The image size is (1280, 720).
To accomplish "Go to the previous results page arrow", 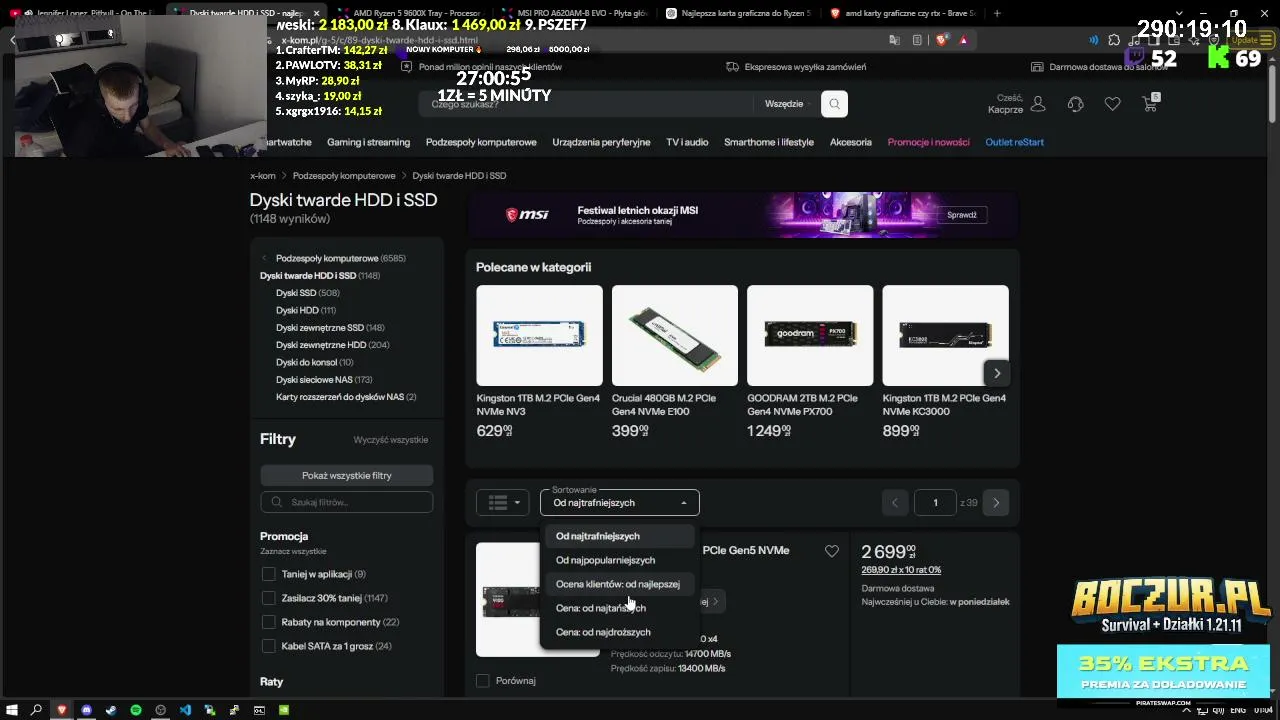I will click(895, 503).
